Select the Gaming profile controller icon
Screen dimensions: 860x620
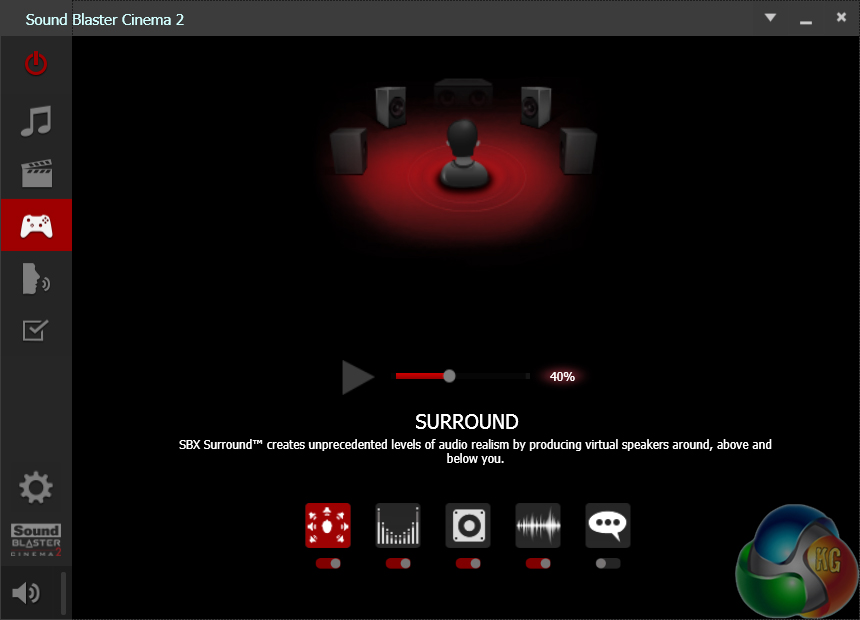coord(36,226)
